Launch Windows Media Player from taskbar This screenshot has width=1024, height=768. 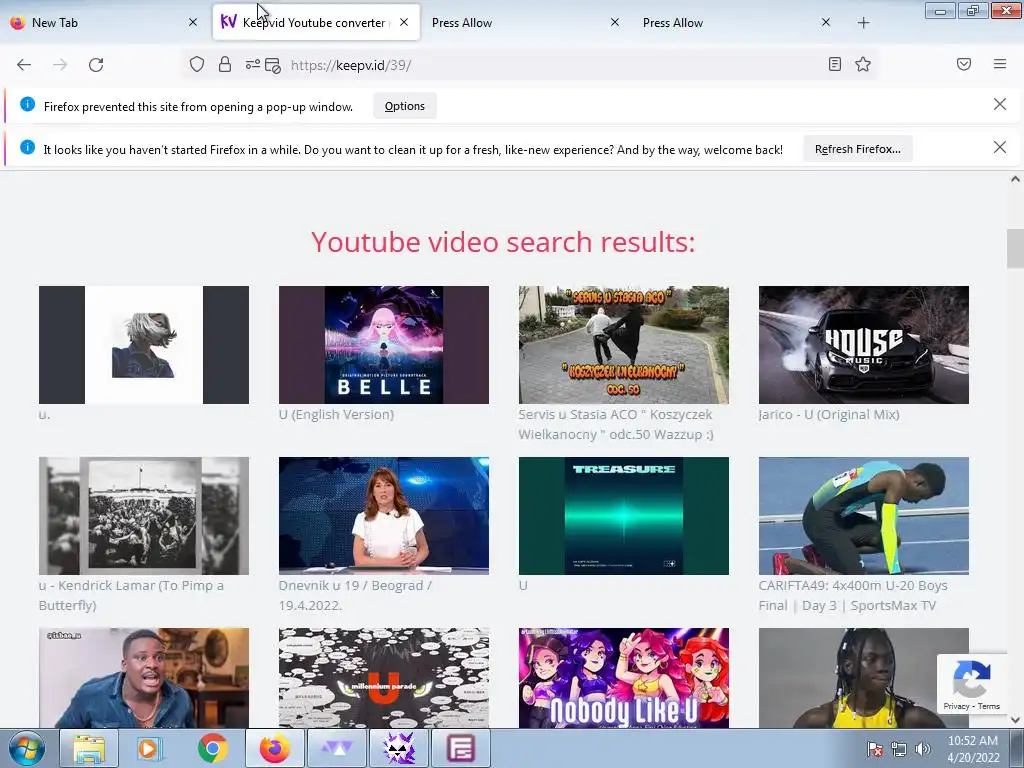point(150,748)
